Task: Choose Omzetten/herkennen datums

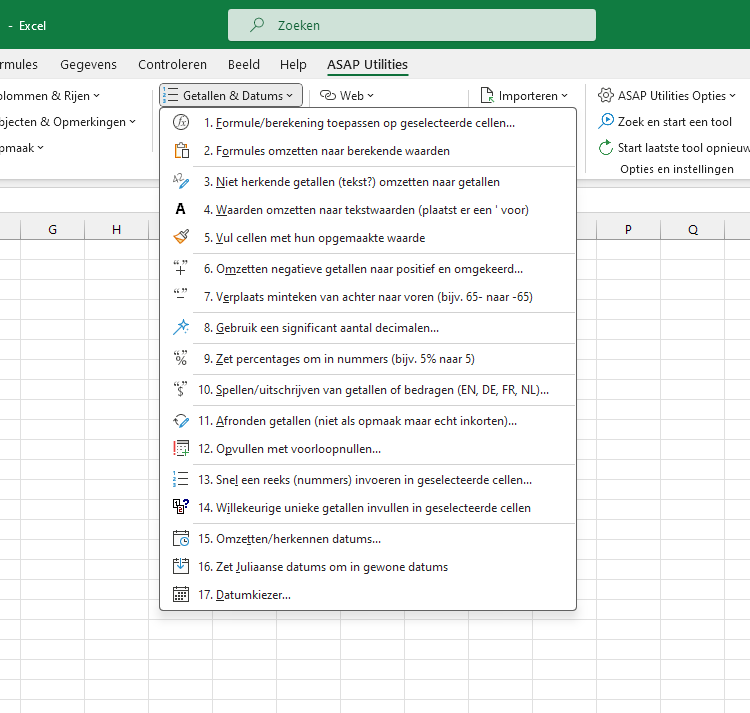Action: coord(367,538)
